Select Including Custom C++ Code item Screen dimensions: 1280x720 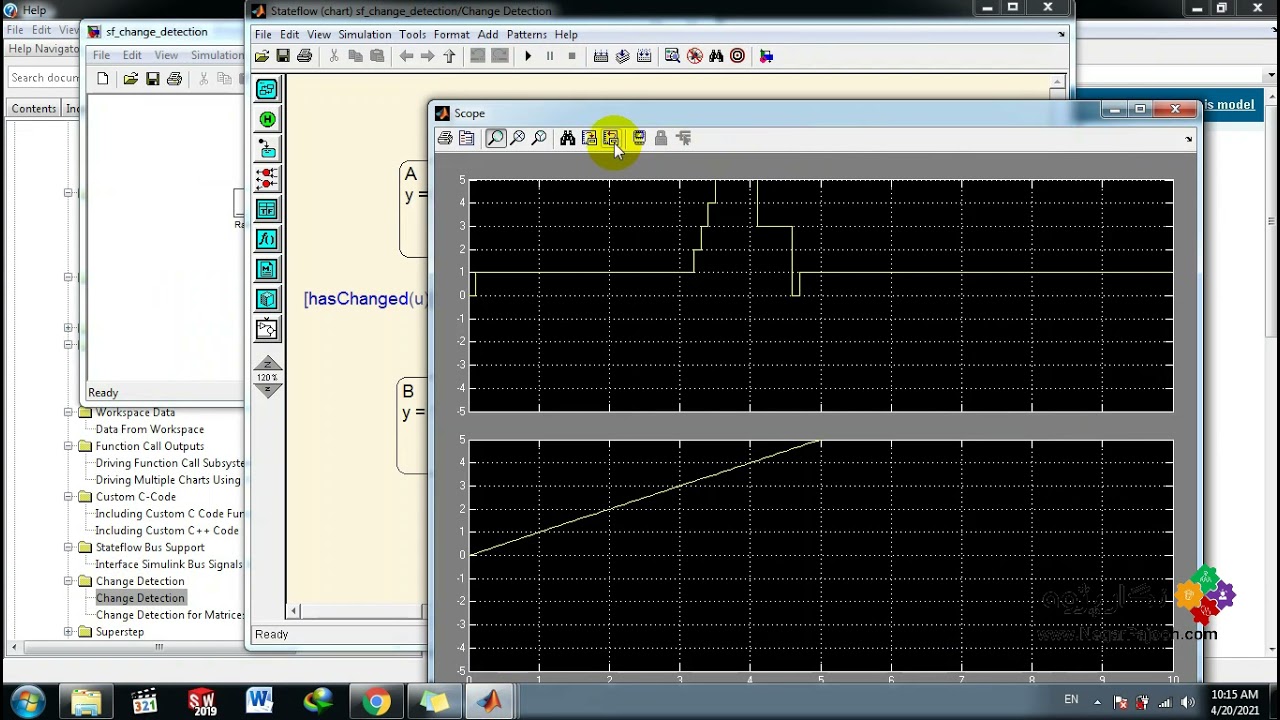pyautogui.click(x=167, y=530)
